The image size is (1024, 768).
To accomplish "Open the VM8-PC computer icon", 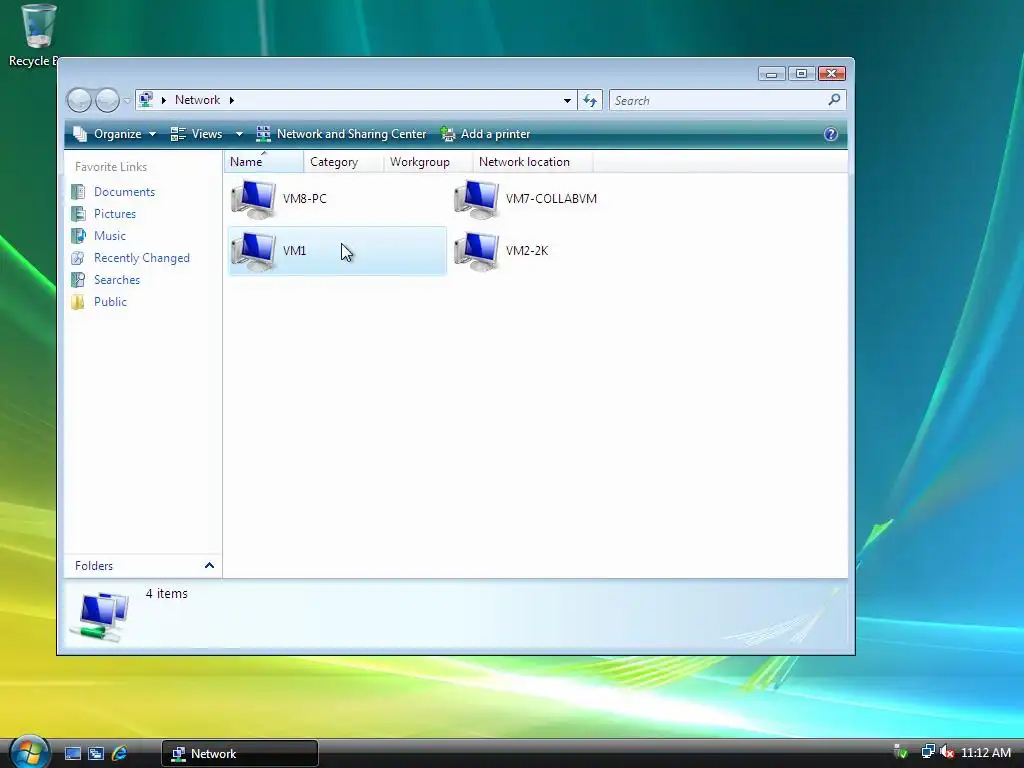I will point(253,199).
